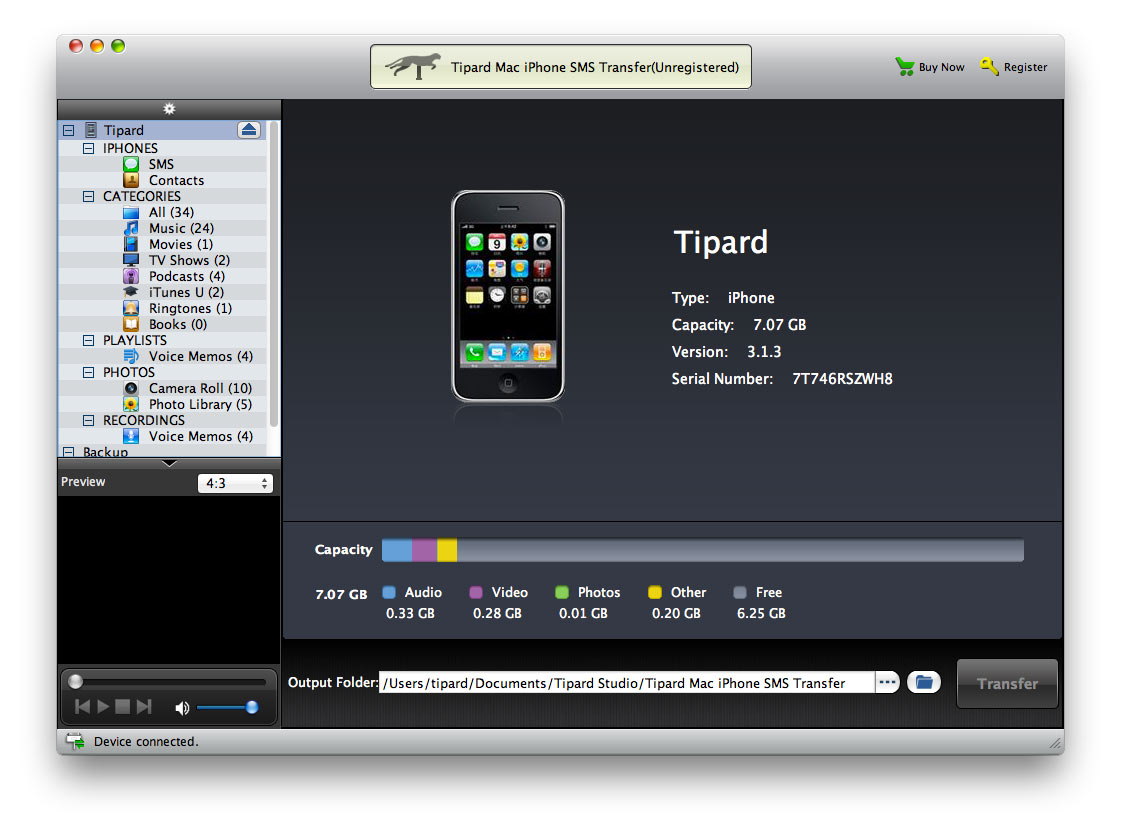Click the eject icon next to Tipard device
Screen dimensions: 1121x834
tap(249, 129)
